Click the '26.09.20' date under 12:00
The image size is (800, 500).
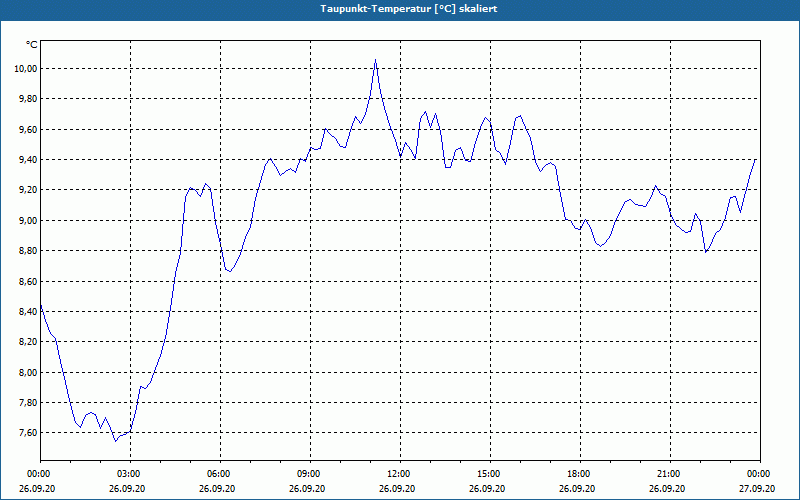pos(397,488)
